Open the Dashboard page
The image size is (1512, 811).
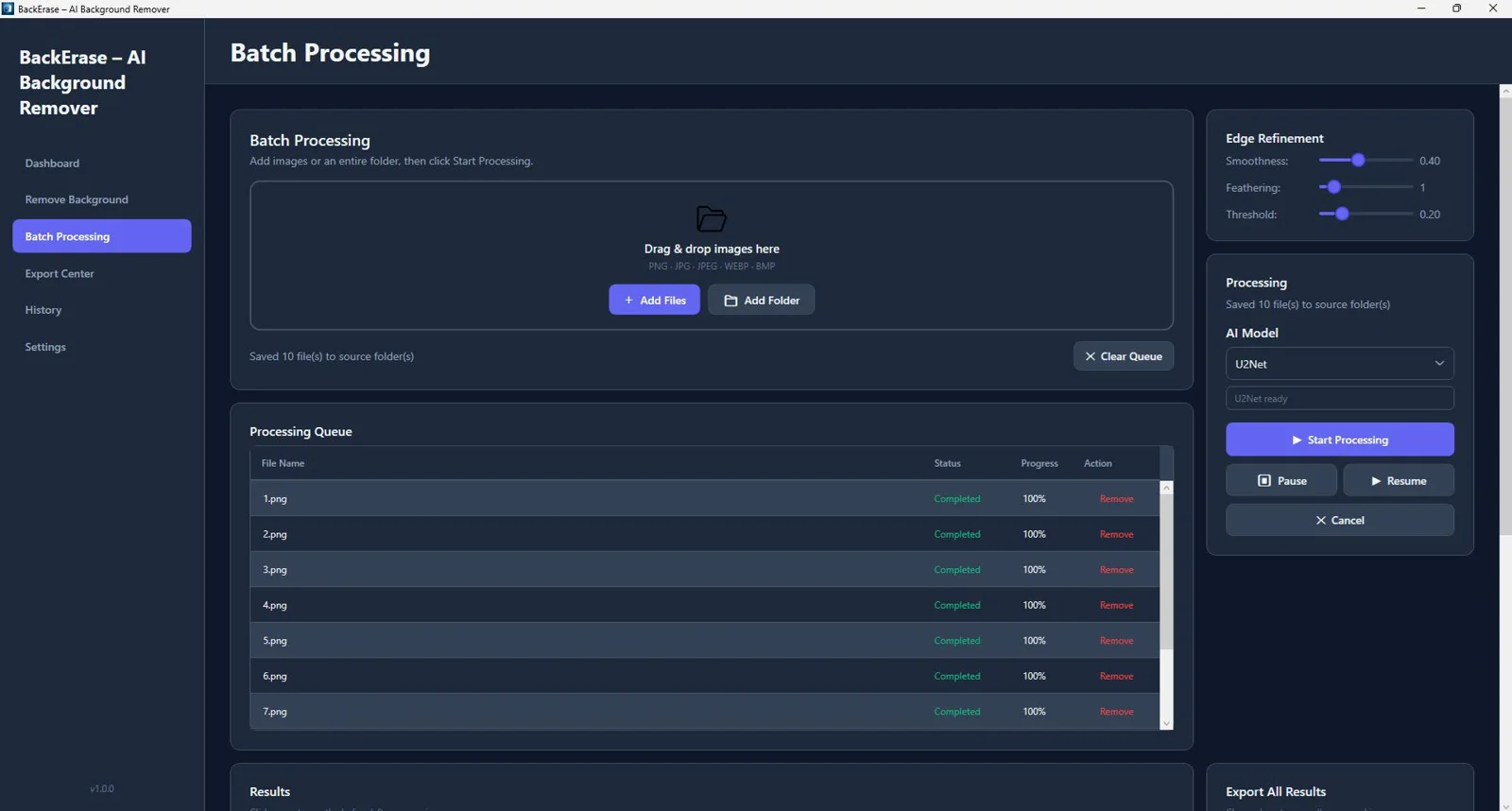(x=102, y=164)
